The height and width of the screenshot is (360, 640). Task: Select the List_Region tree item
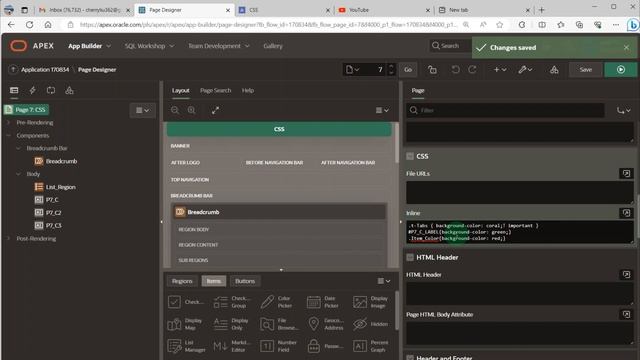coord(60,187)
